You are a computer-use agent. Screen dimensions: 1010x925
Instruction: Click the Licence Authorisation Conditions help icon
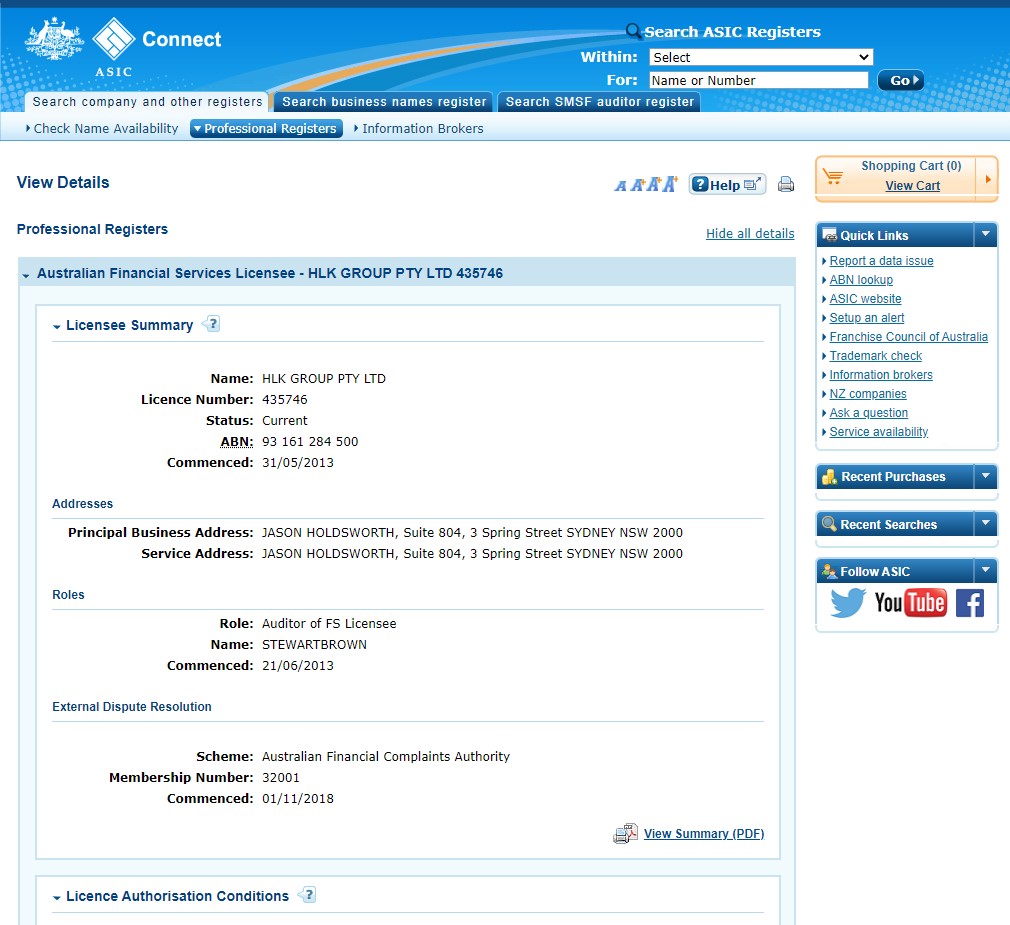tap(307, 895)
